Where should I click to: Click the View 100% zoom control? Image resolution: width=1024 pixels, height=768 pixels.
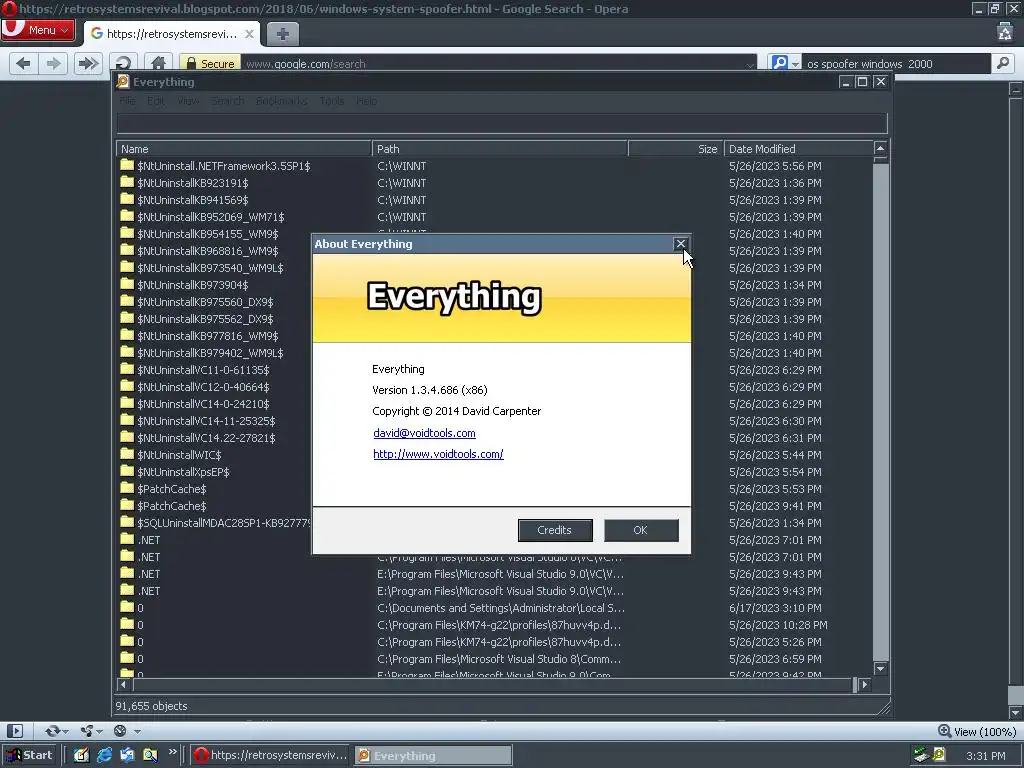point(977,731)
